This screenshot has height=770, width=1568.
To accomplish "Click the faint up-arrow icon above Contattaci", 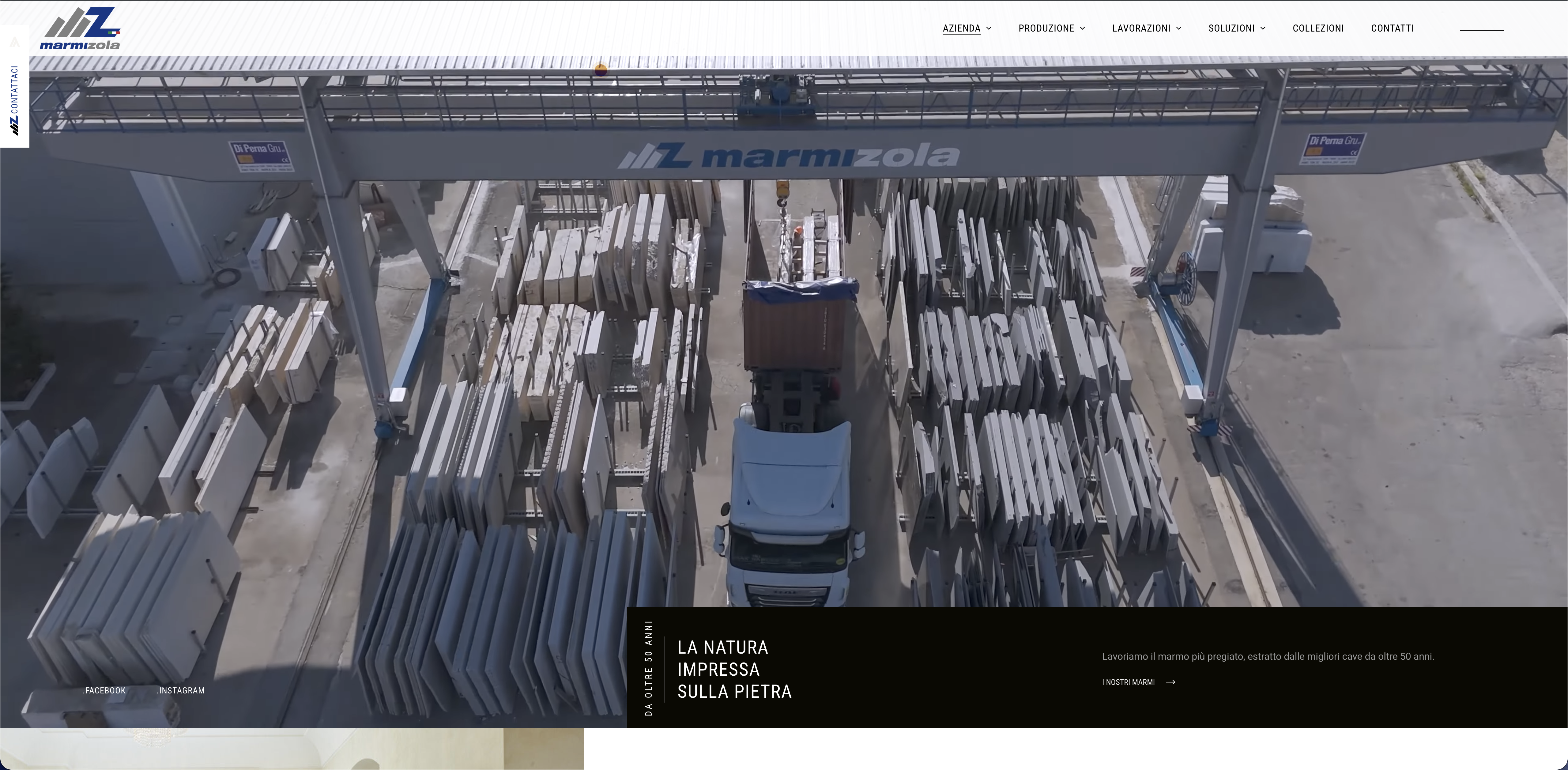I will tap(15, 42).
